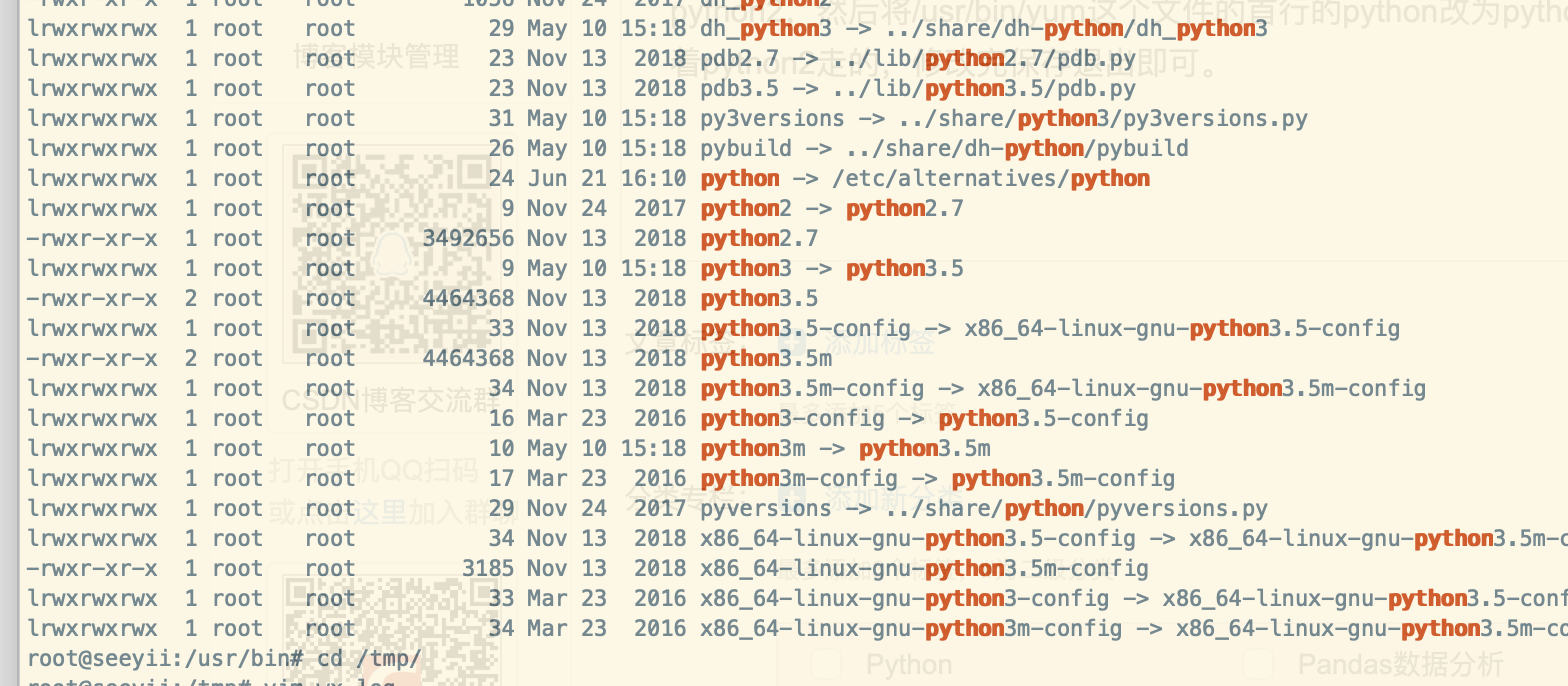Viewport: 1568px width, 686px height.
Task: Click the python3-config symlink name
Action: pyautogui.click(x=792, y=418)
